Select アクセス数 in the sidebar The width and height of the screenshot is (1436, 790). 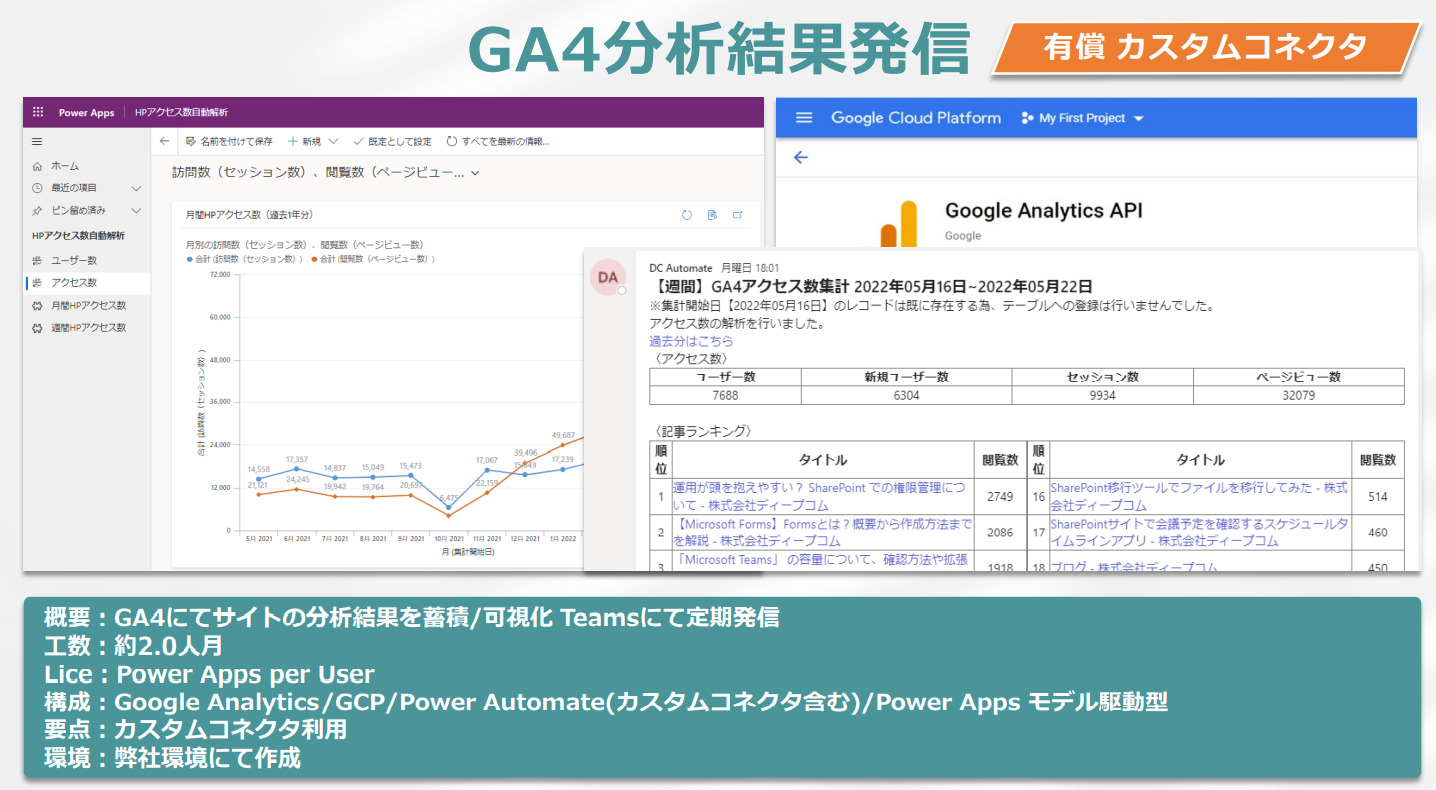pyautogui.click(x=74, y=283)
